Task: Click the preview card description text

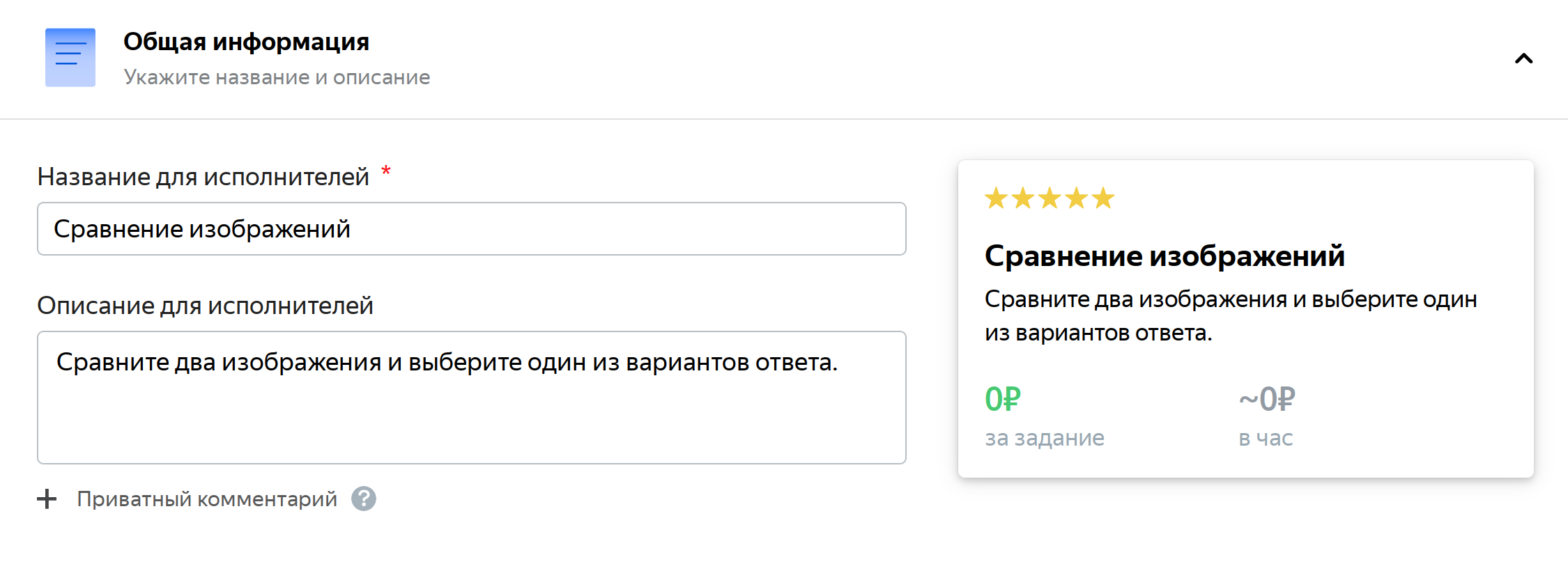Action: pos(1231,316)
